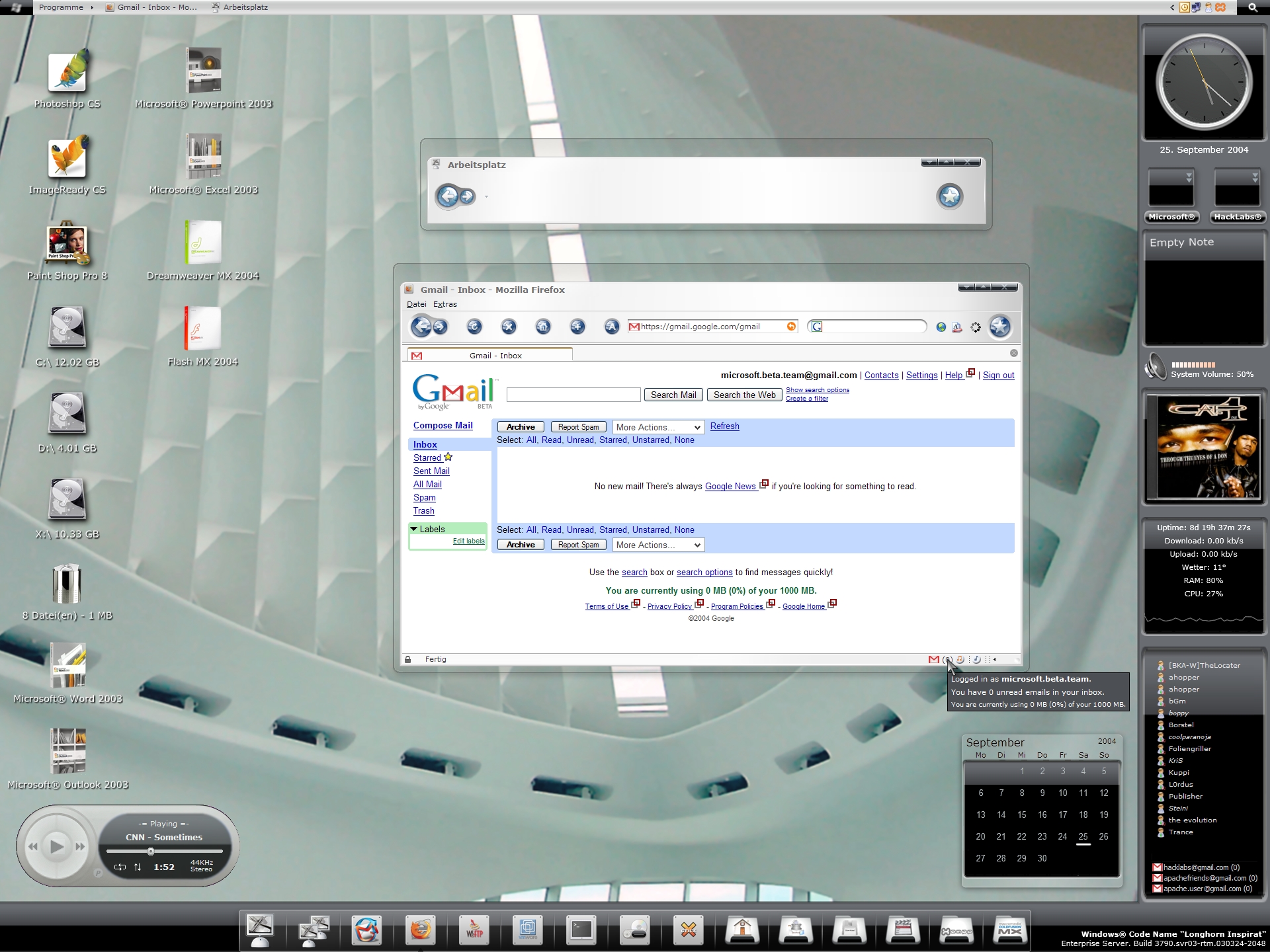
Task: Select 'Gmail - Inbox - Mo...' in top taskbar
Action: (152, 7)
